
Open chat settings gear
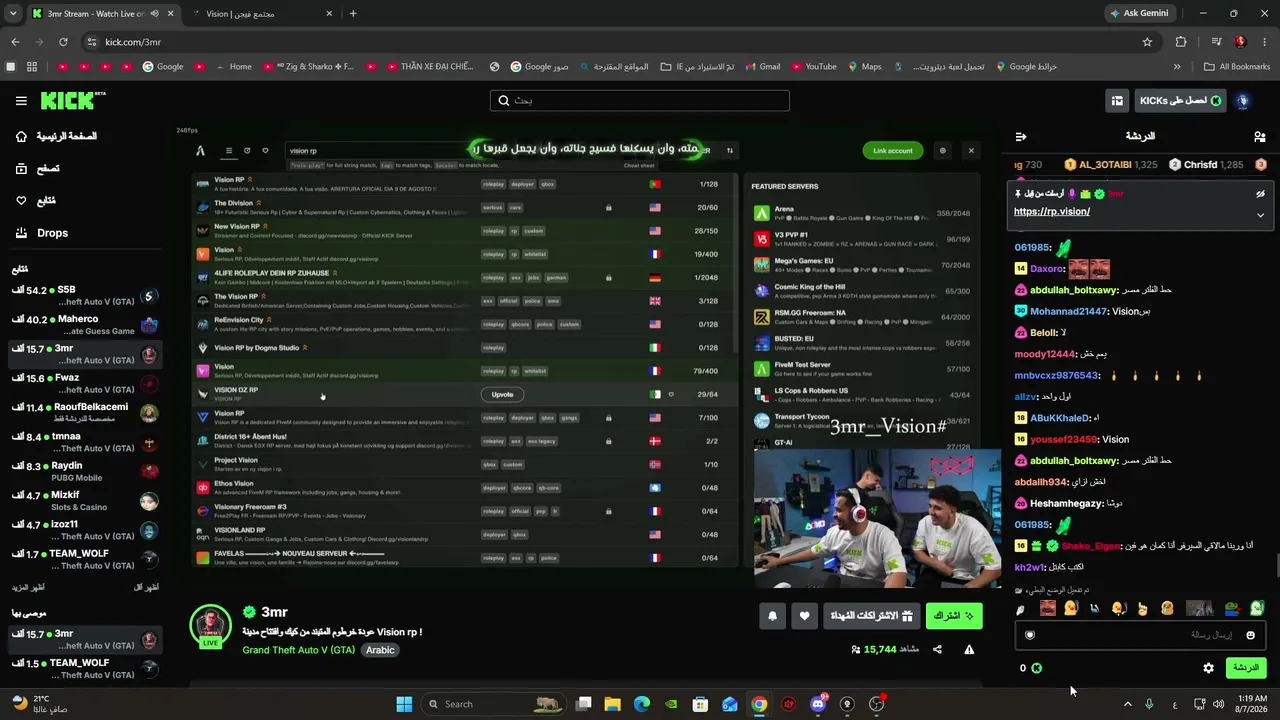point(1208,668)
